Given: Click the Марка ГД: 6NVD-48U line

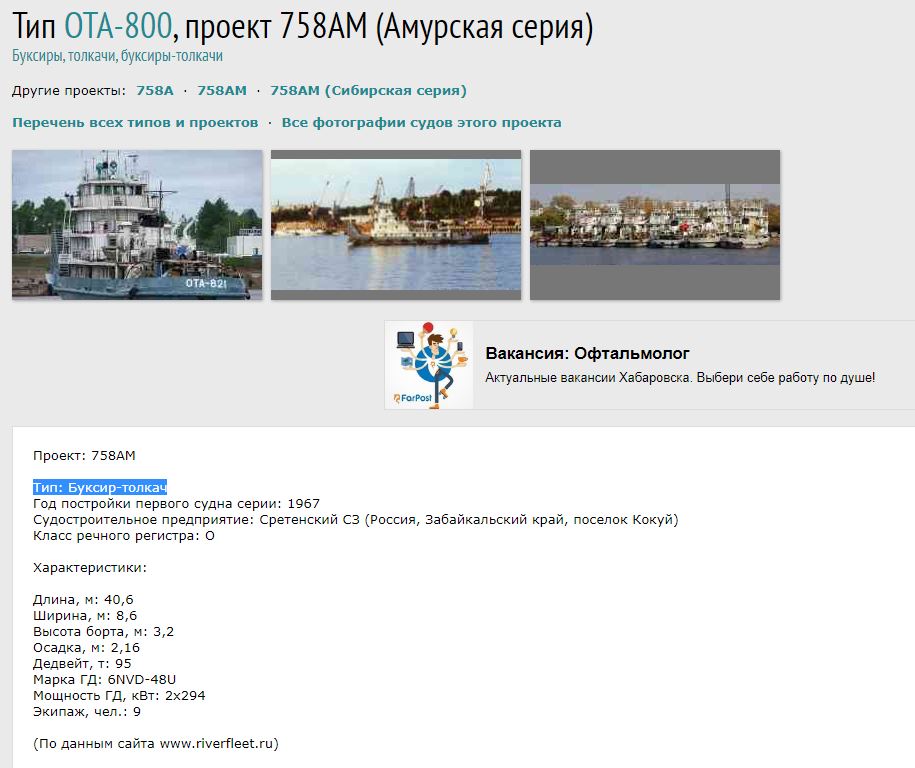Looking at the screenshot, I should (x=105, y=679).
